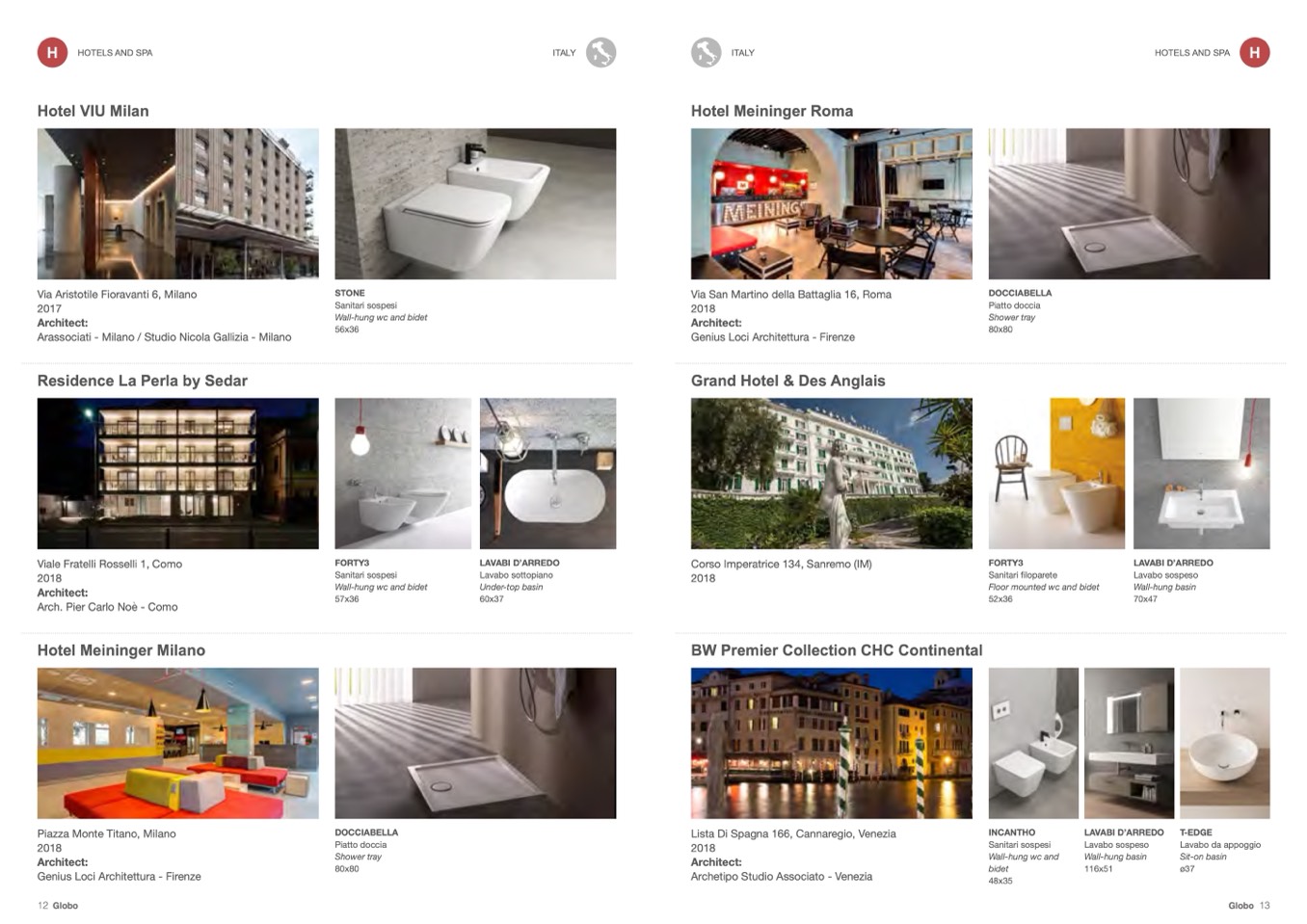Click the BW Premier Collection CHC Continental title
This screenshot has height=924, width=1307.
coord(837,650)
